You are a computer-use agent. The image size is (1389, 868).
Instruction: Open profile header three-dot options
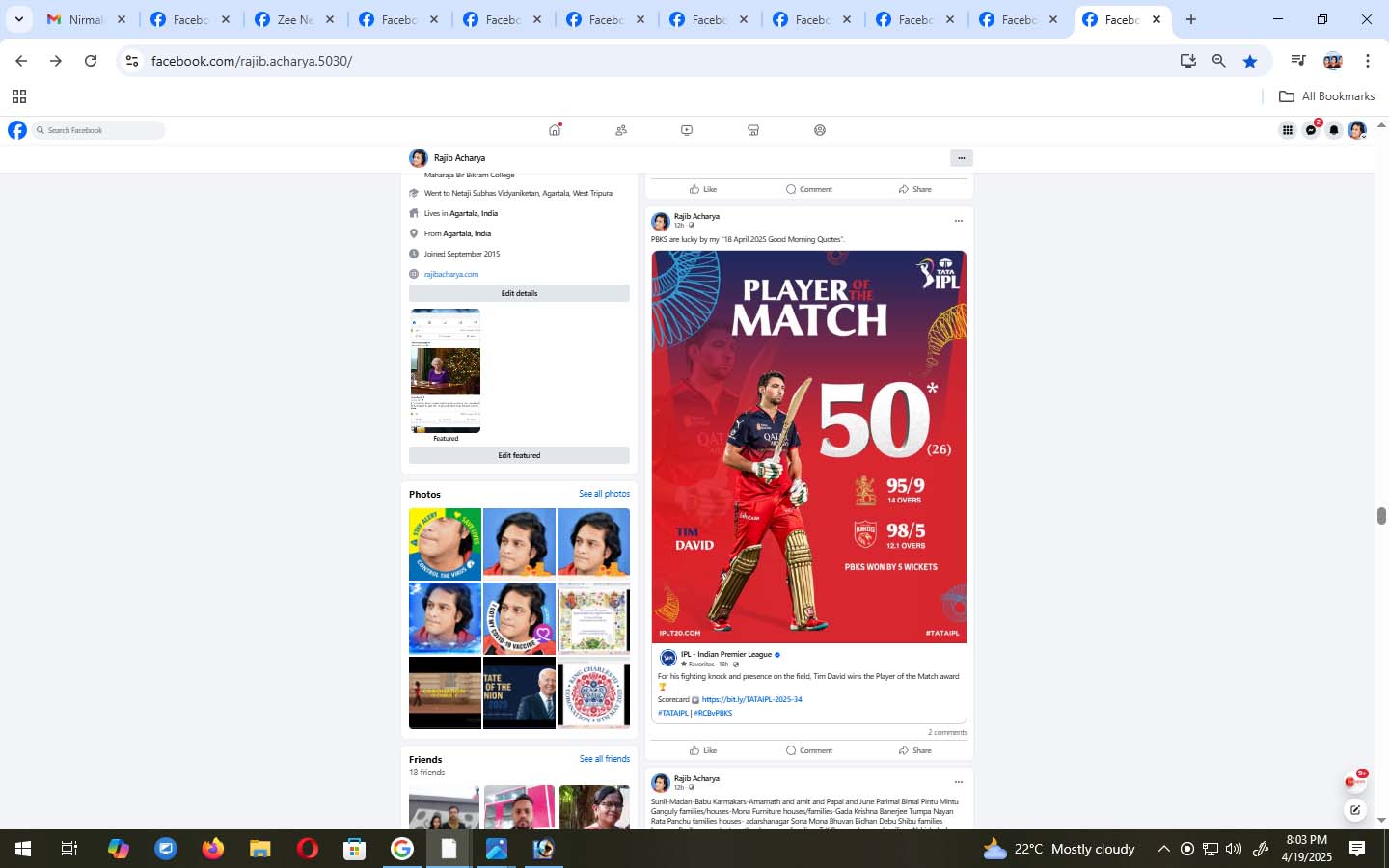point(961,157)
